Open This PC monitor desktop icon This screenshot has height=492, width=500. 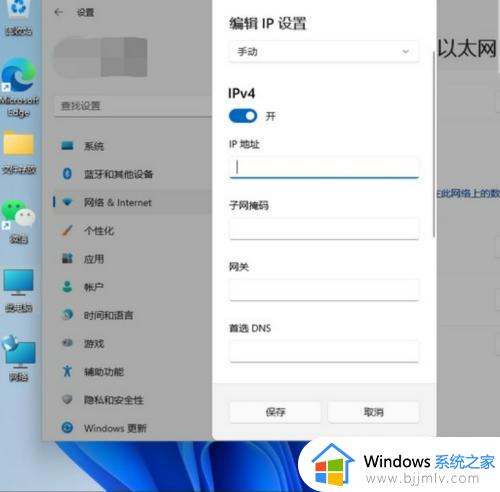click(x=19, y=291)
